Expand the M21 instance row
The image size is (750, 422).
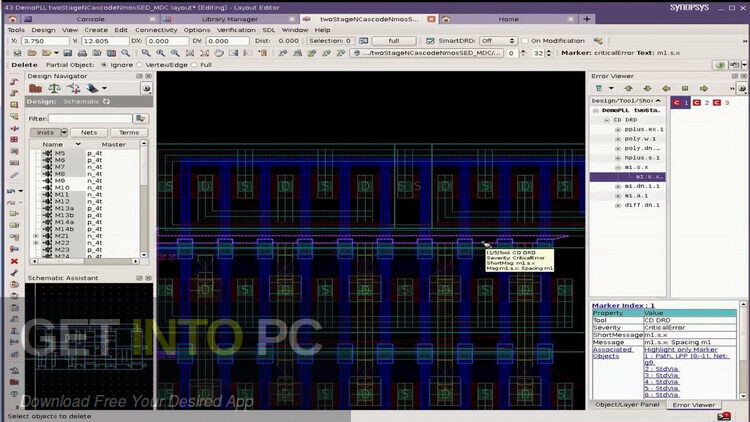pos(35,236)
